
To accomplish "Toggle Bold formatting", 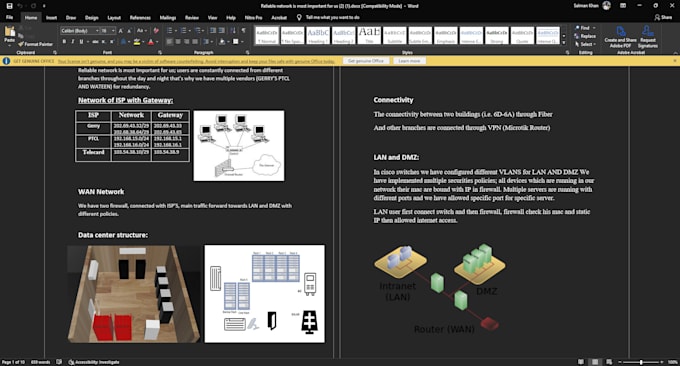I will pos(64,42).
